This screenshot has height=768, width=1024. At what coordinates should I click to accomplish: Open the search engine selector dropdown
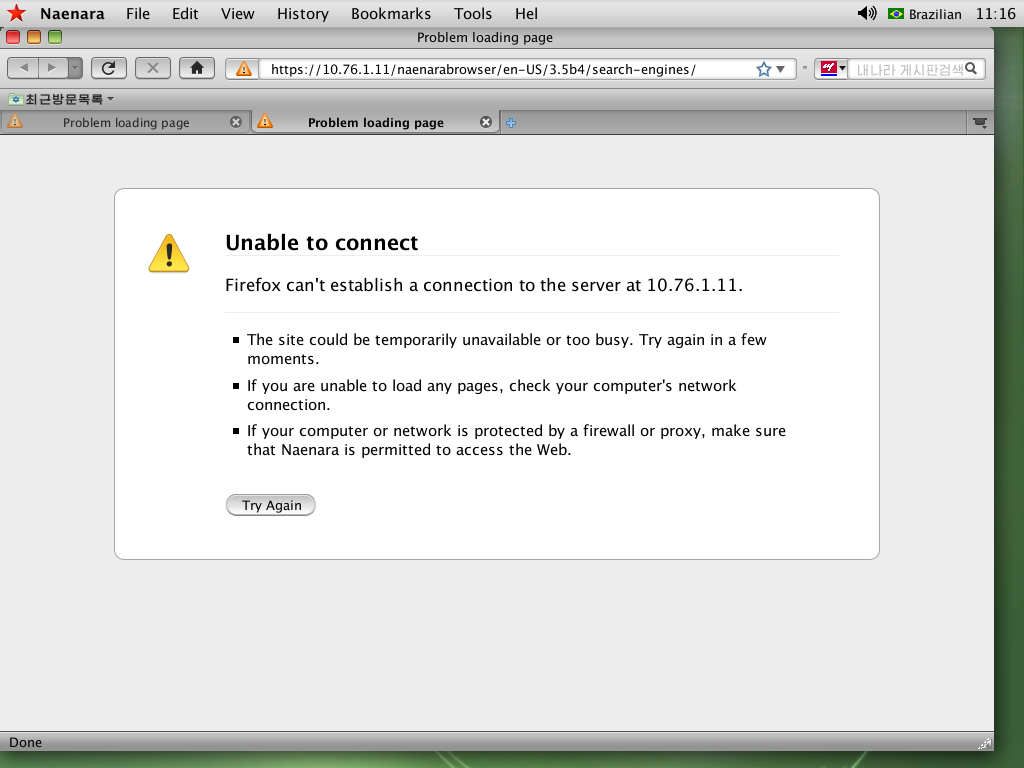tap(833, 69)
